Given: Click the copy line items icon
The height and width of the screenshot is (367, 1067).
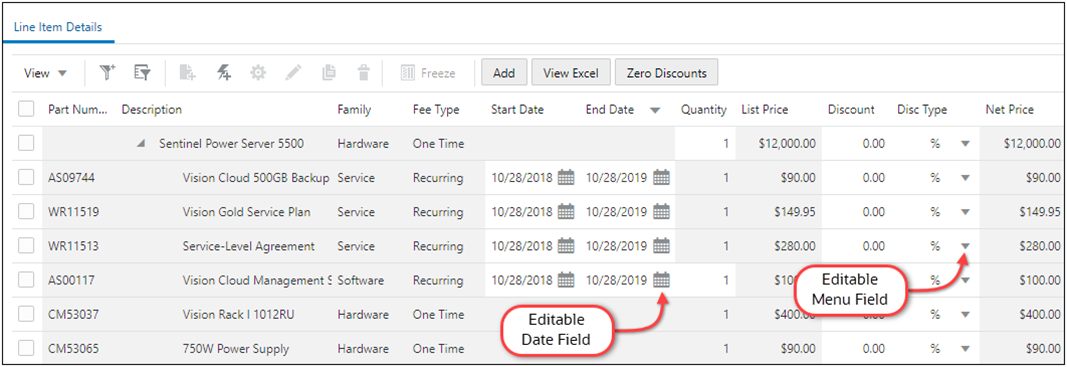Looking at the screenshot, I should pos(329,73).
